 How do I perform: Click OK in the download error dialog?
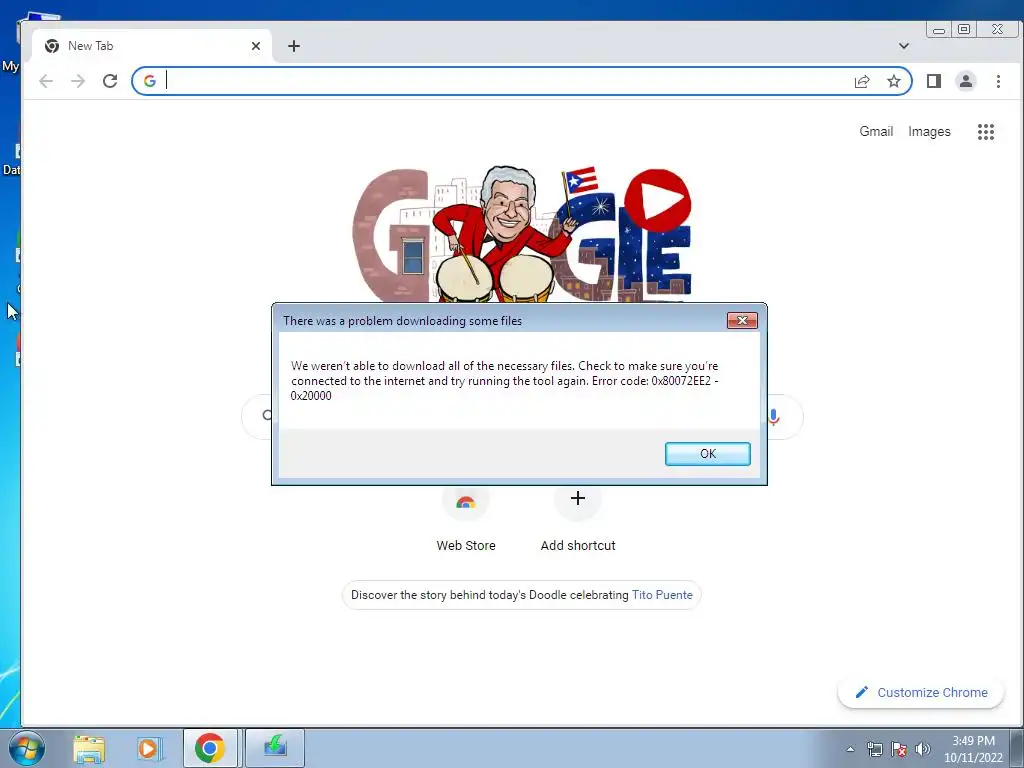[707, 454]
